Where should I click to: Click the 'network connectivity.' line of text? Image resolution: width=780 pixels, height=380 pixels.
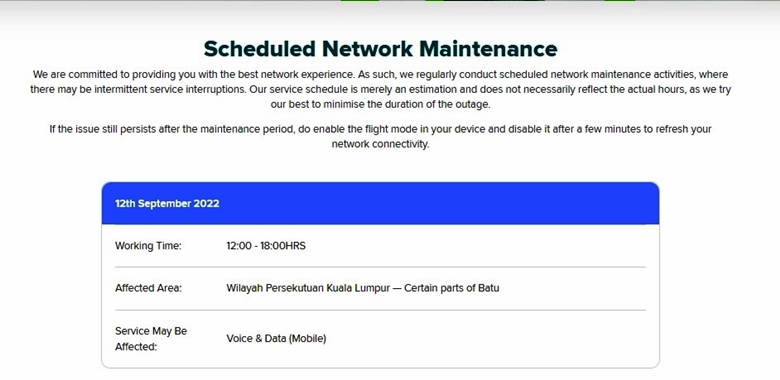(381, 144)
